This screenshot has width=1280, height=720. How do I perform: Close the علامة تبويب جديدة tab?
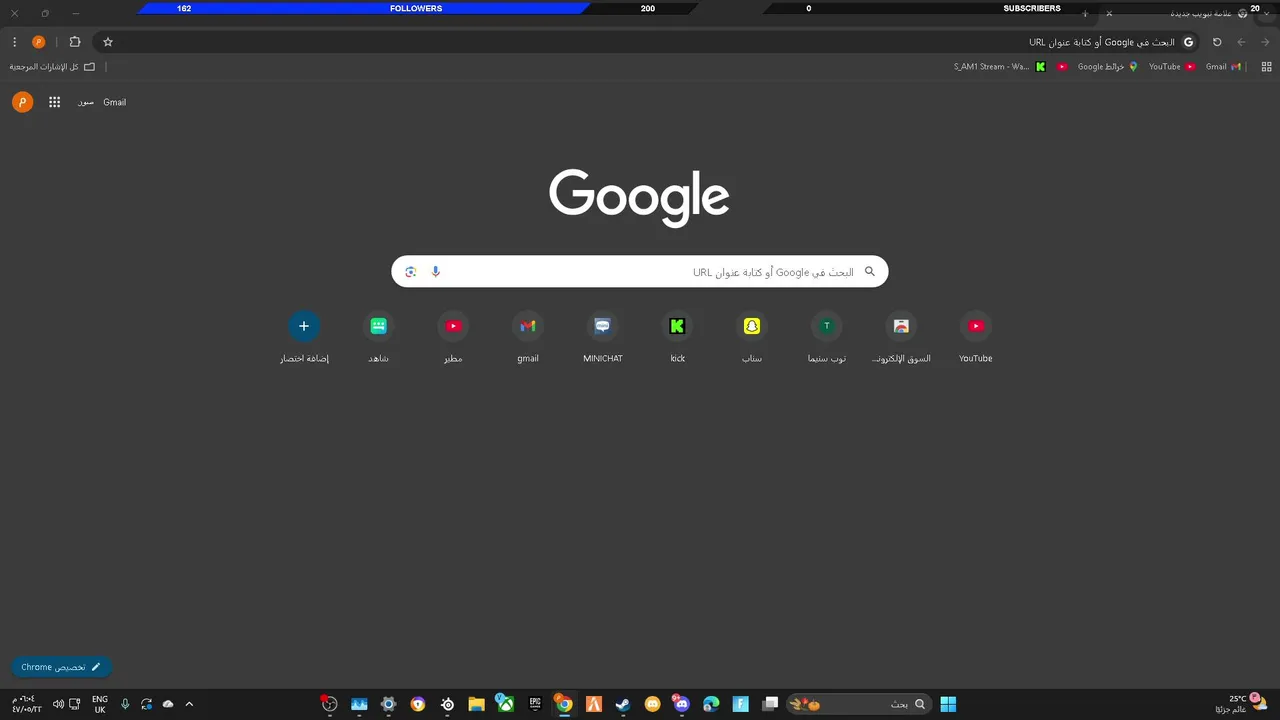(x=1109, y=14)
